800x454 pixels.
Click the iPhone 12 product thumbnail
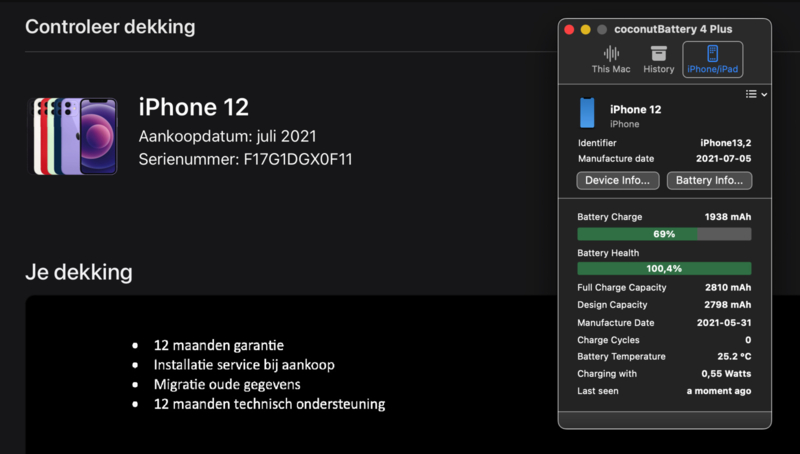72,136
